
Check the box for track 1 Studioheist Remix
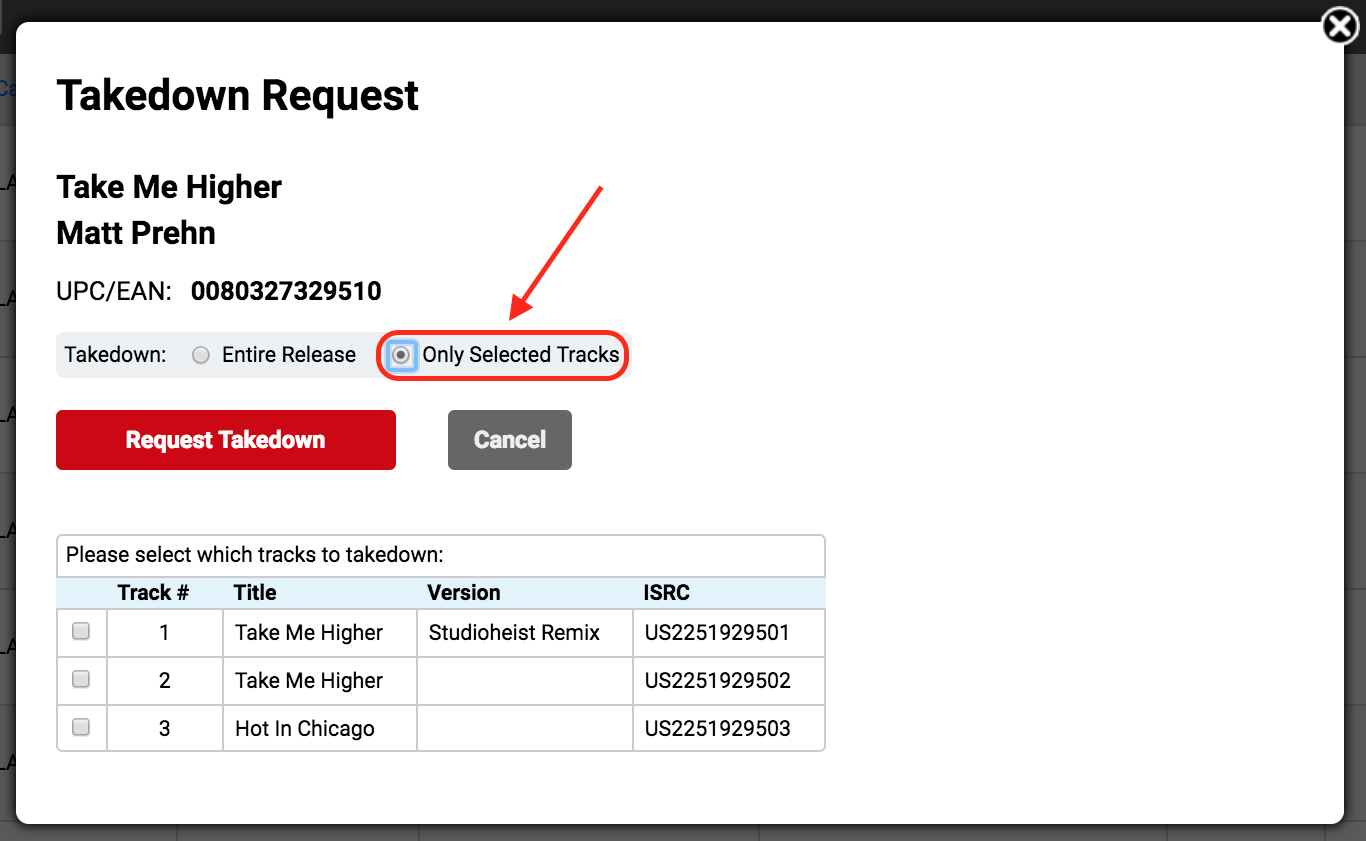(81, 631)
